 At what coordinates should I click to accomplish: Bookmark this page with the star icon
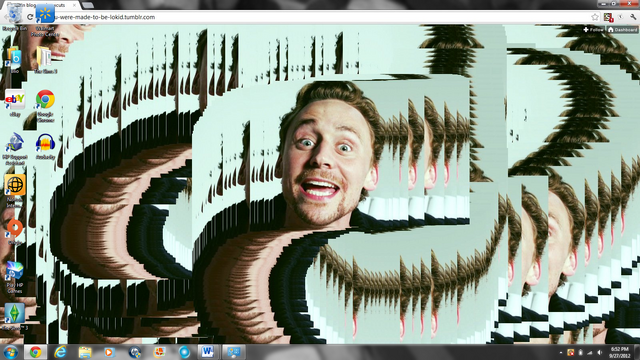(x=595, y=17)
